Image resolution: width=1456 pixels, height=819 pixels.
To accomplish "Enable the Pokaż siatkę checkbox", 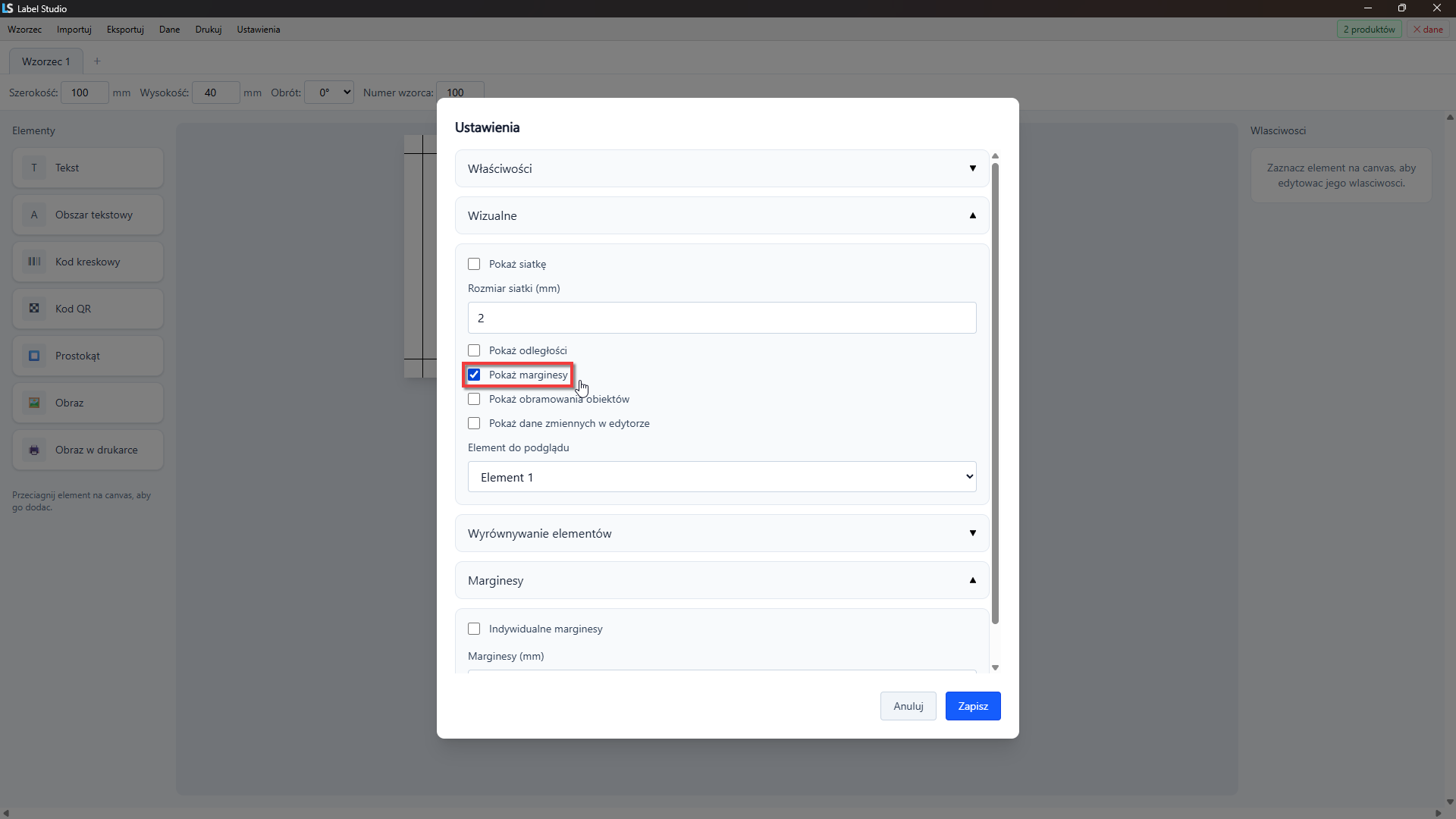I will tap(474, 264).
